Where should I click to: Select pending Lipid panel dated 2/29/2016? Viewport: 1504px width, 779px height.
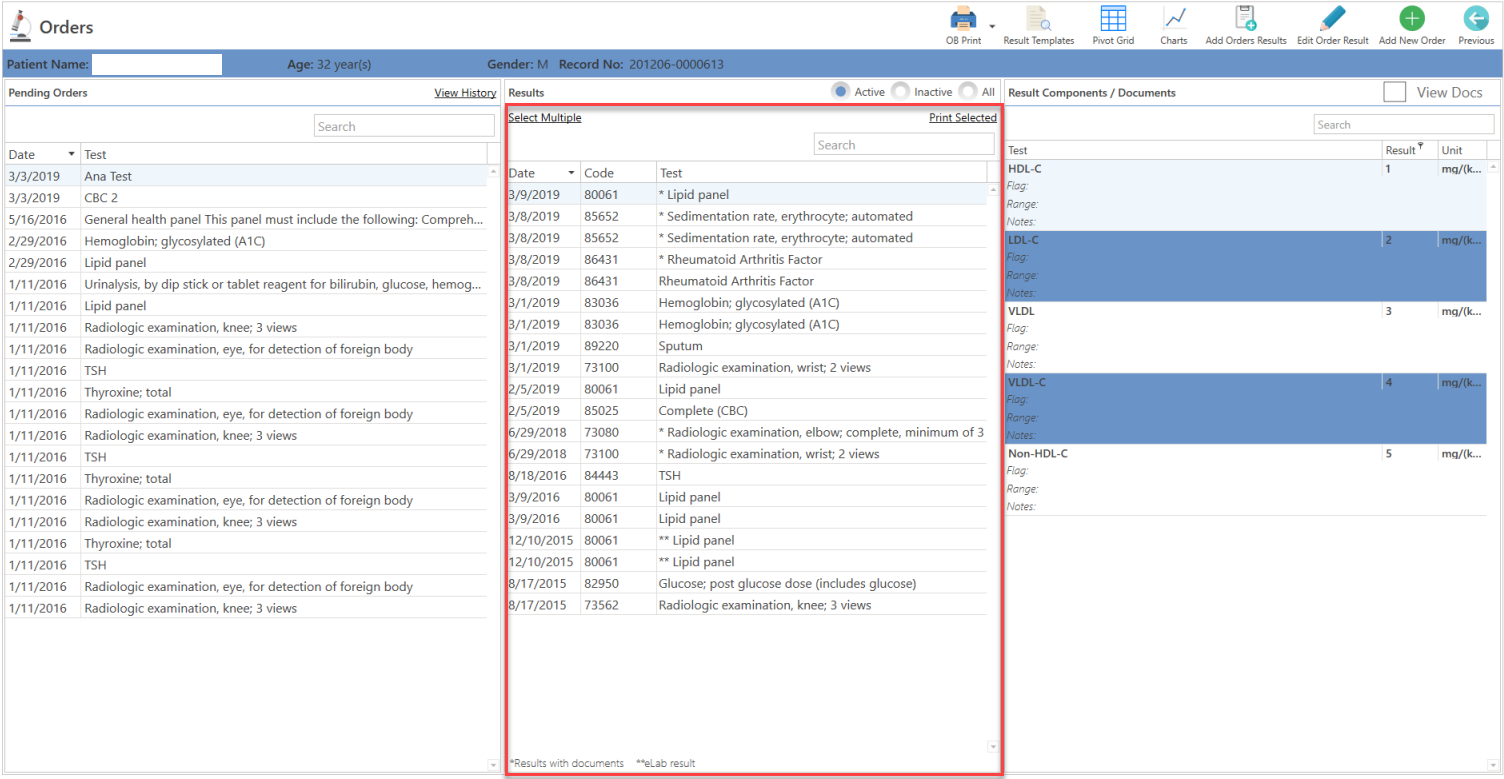pos(246,263)
